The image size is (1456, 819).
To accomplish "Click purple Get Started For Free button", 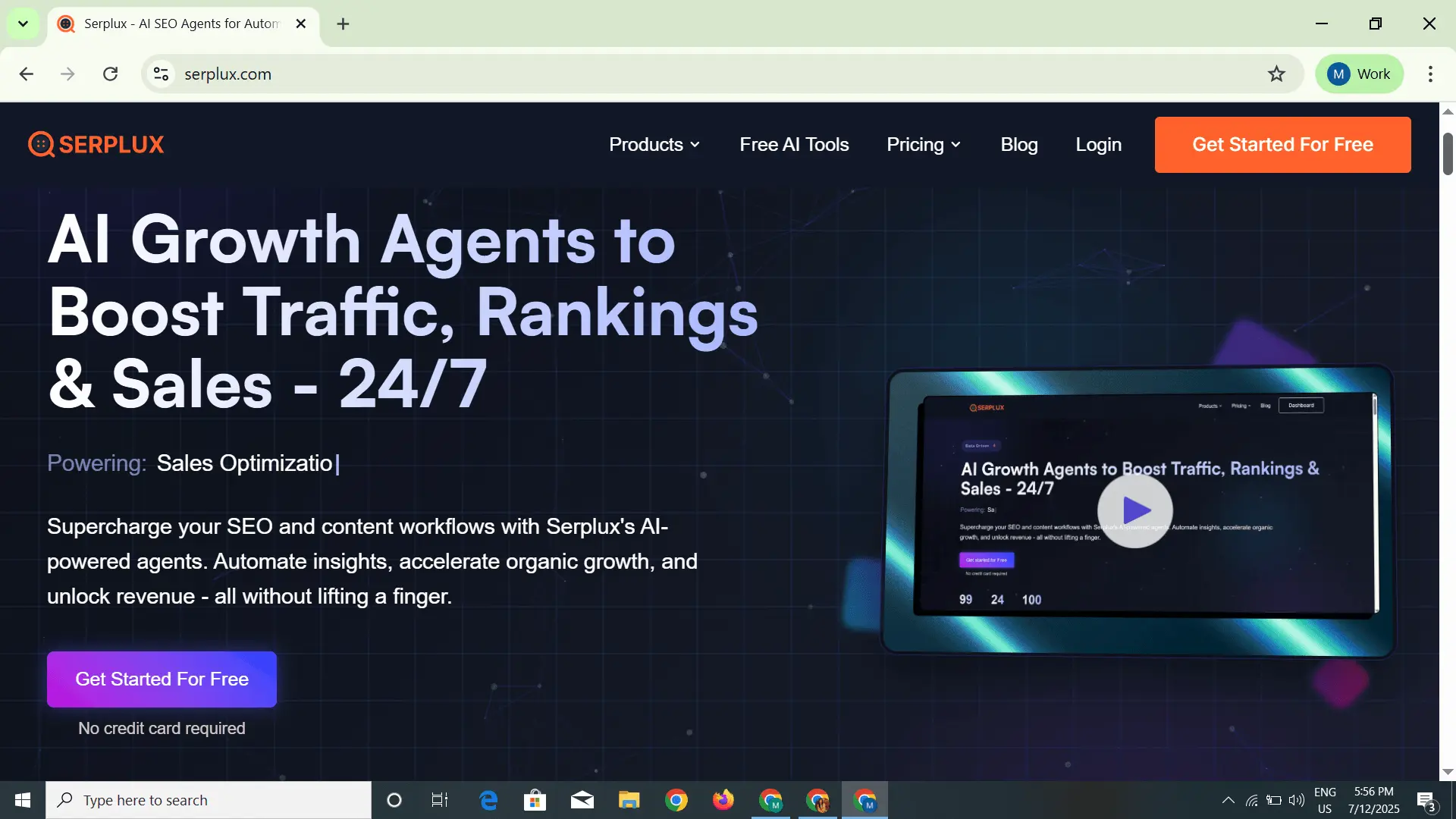I will pyautogui.click(x=162, y=679).
